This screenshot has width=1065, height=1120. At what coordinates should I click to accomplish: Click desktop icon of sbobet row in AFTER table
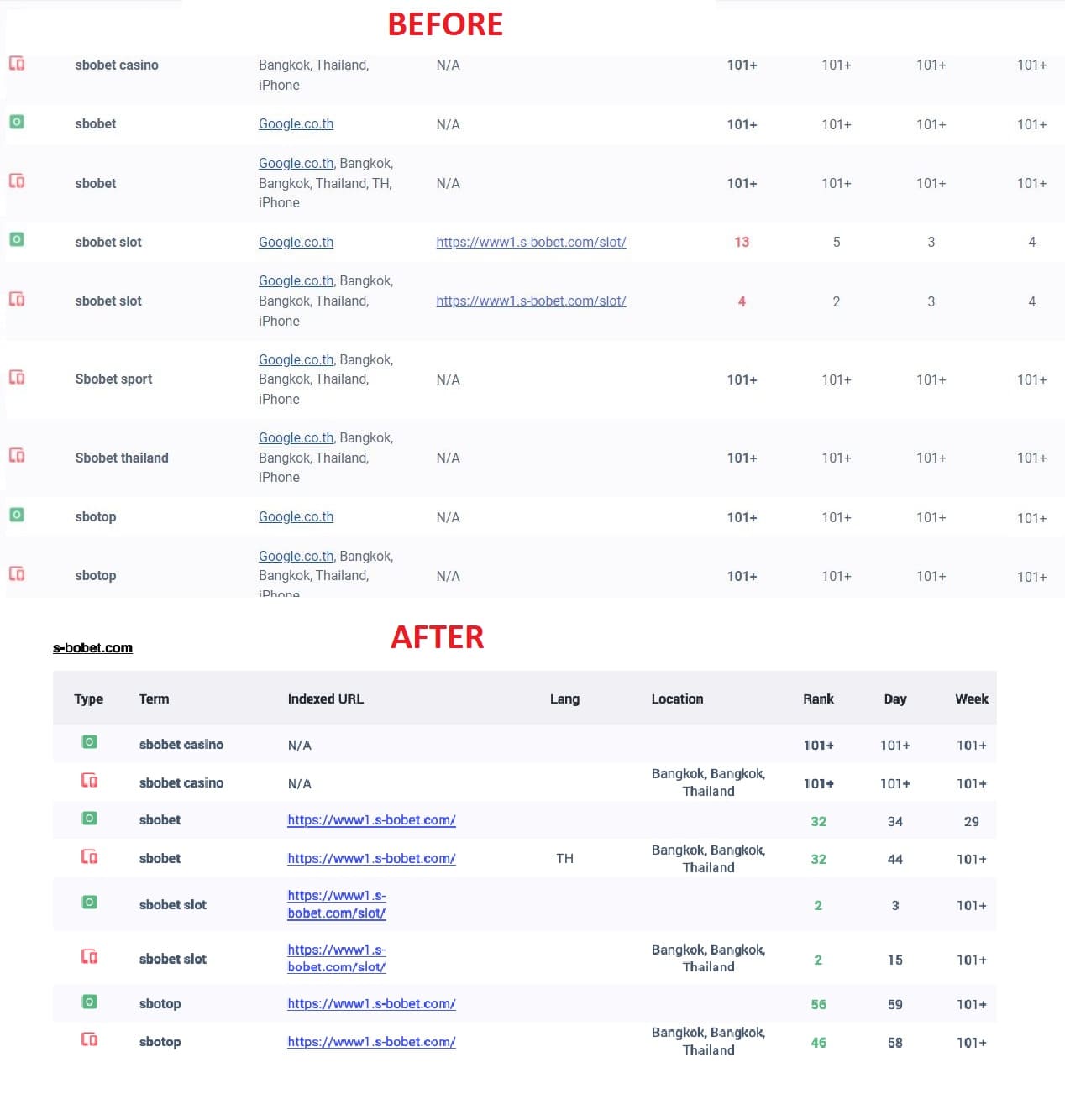click(89, 819)
